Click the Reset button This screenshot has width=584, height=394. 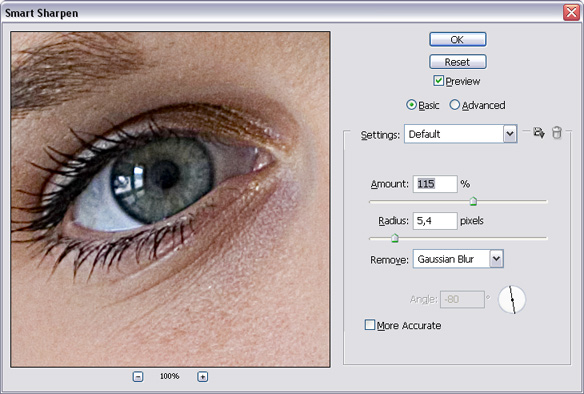[457, 62]
